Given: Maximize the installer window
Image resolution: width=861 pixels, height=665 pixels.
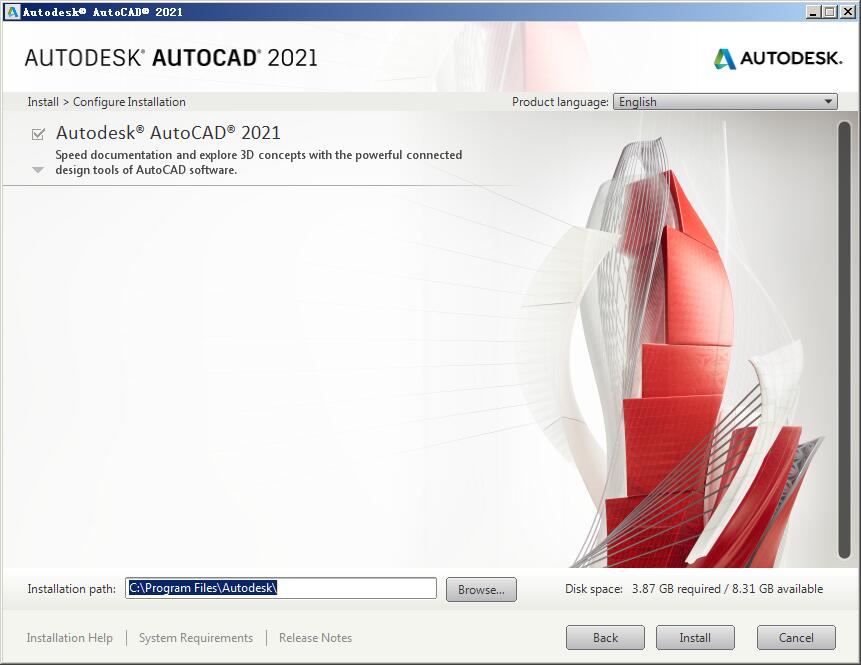Looking at the screenshot, I should [830, 12].
